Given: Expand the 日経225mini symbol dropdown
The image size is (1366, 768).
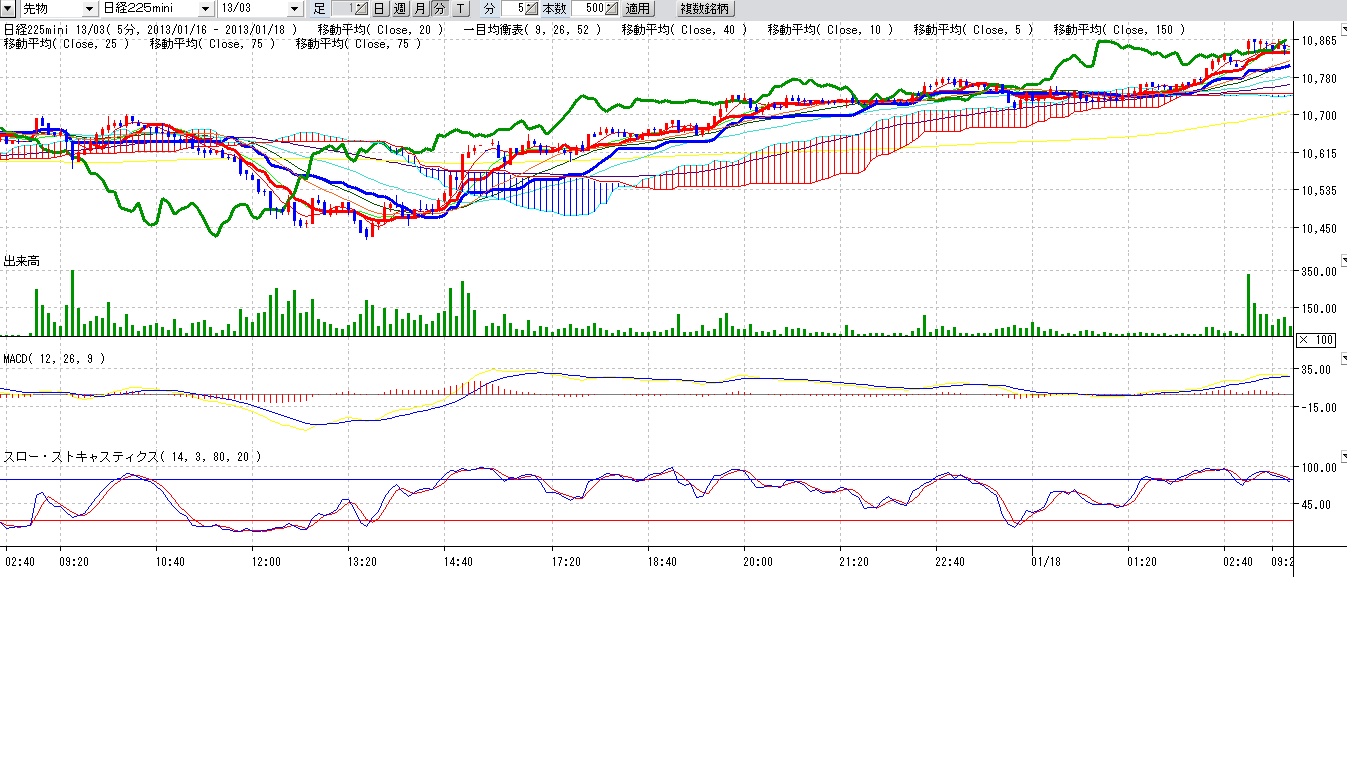Looking at the screenshot, I should point(206,8).
